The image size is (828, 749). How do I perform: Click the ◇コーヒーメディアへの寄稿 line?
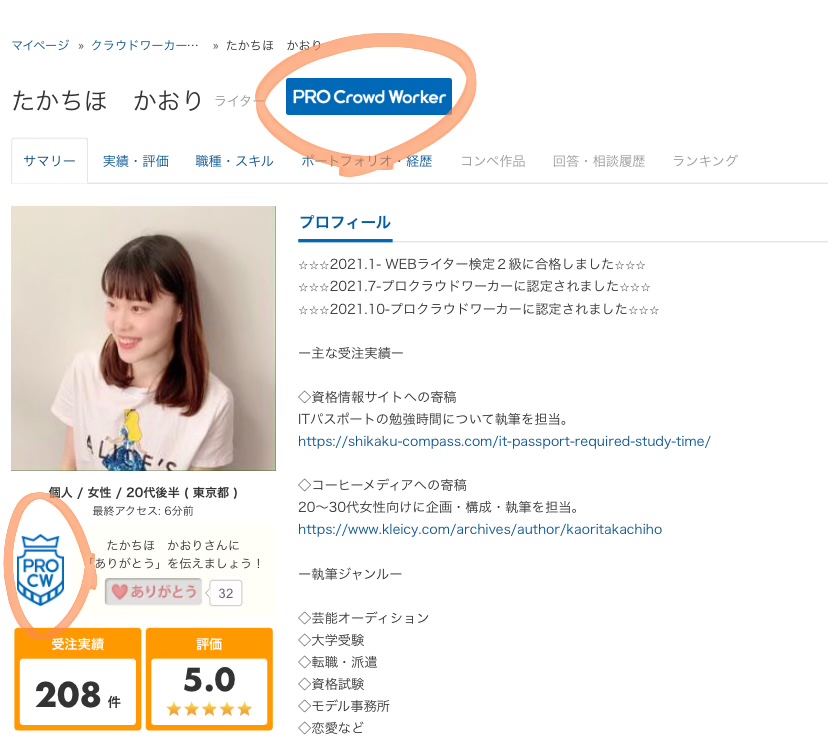[382, 485]
